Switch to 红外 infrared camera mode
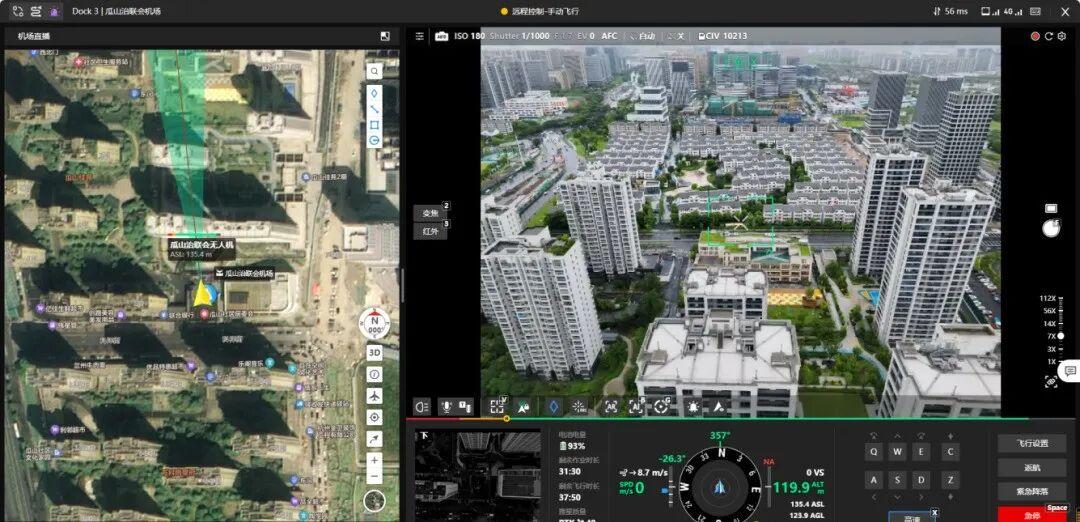The image size is (1080, 522). (431, 231)
